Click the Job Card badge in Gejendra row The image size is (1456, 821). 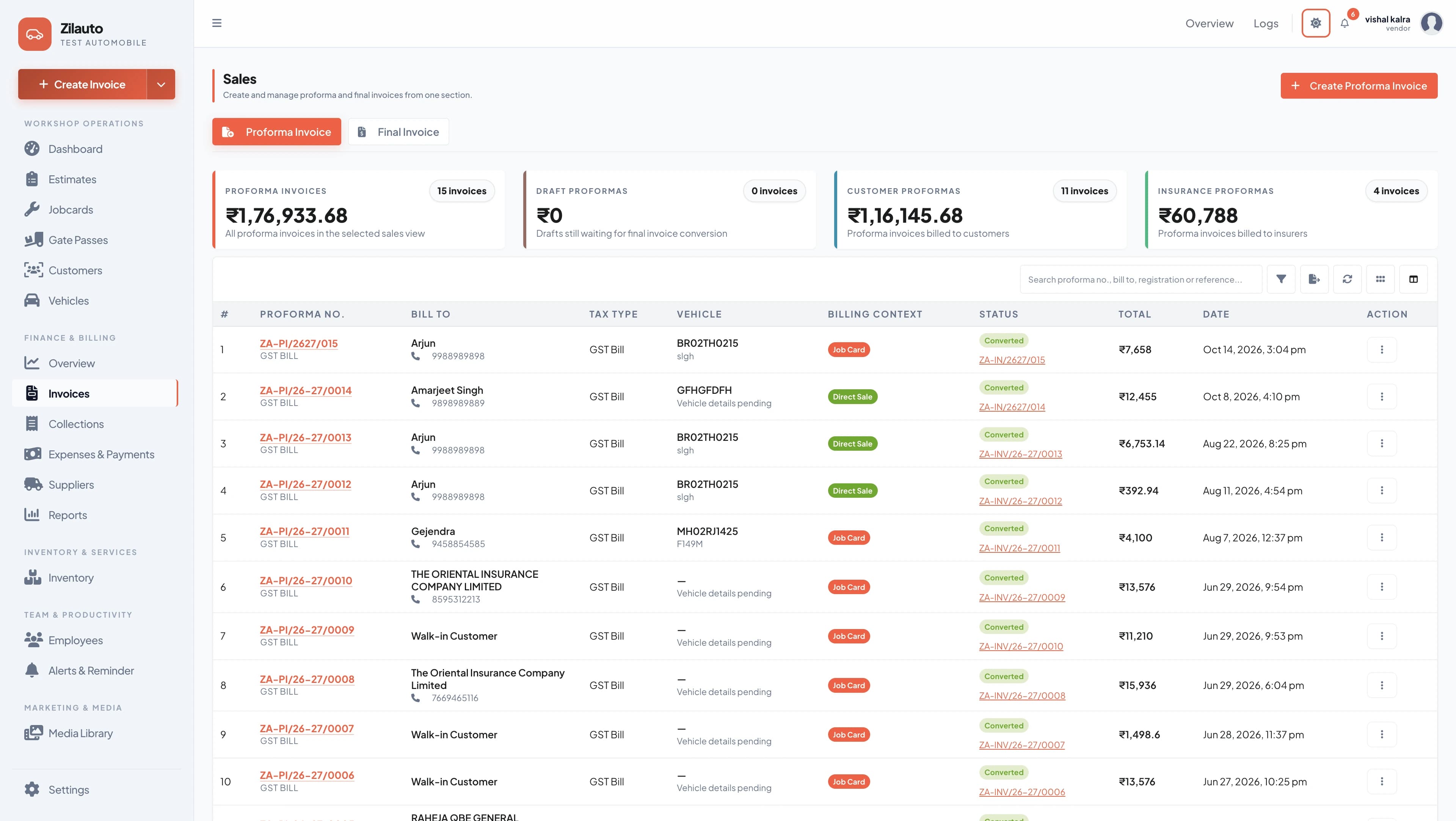(849, 538)
